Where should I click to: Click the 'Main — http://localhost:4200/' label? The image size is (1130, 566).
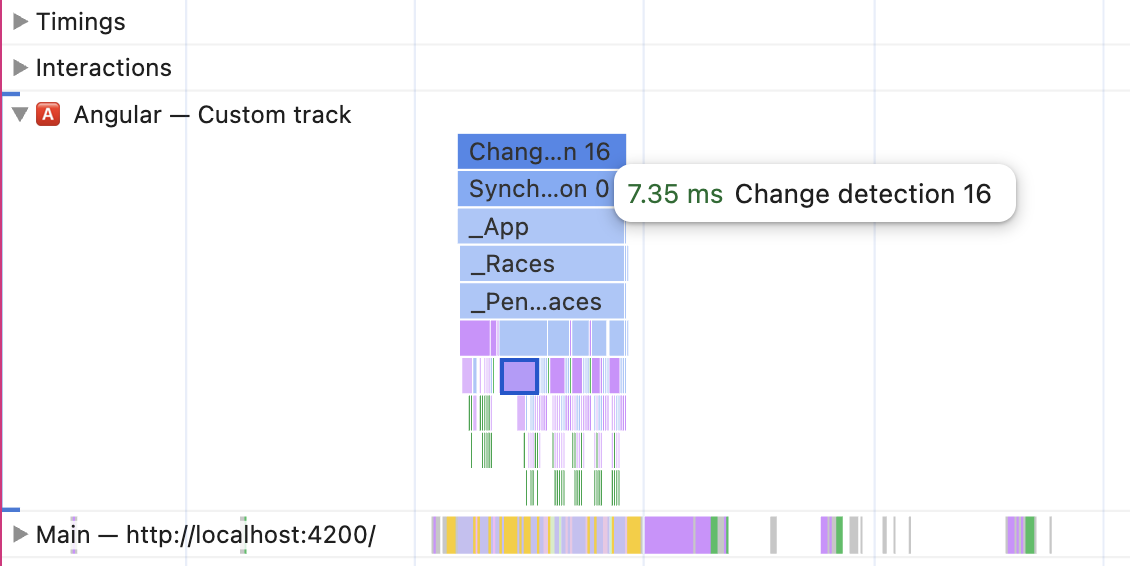(x=205, y=535)
